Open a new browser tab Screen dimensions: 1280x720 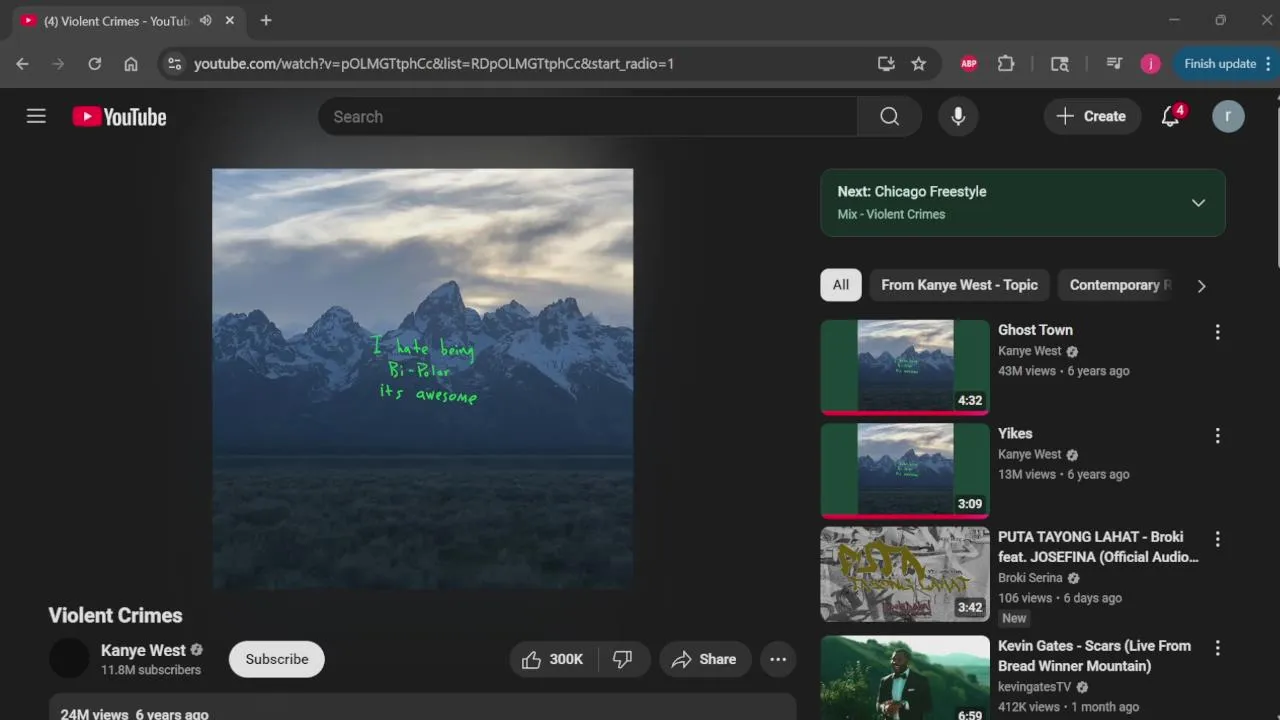(266, 20)
